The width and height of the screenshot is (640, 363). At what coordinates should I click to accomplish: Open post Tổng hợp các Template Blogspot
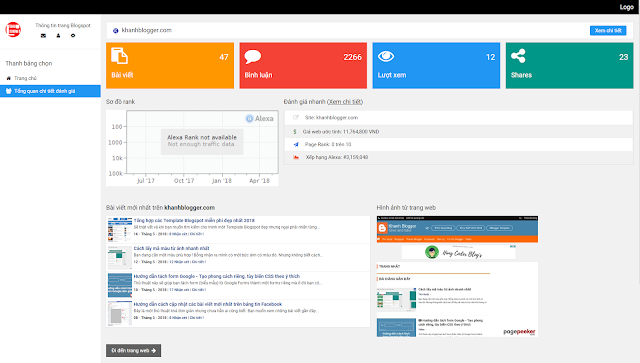tap(194, 220)
